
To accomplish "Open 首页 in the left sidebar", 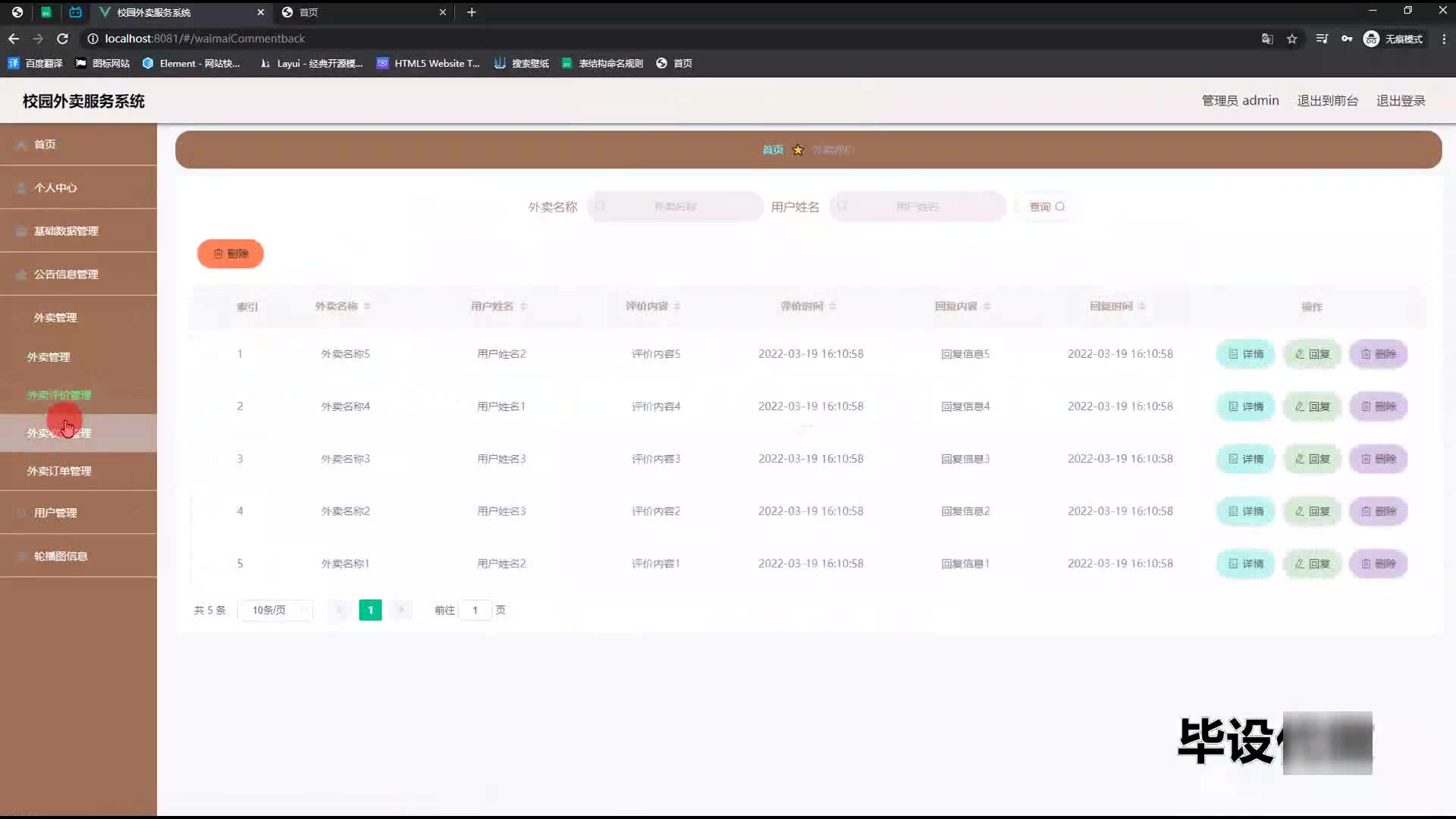I will pos(78,144).
